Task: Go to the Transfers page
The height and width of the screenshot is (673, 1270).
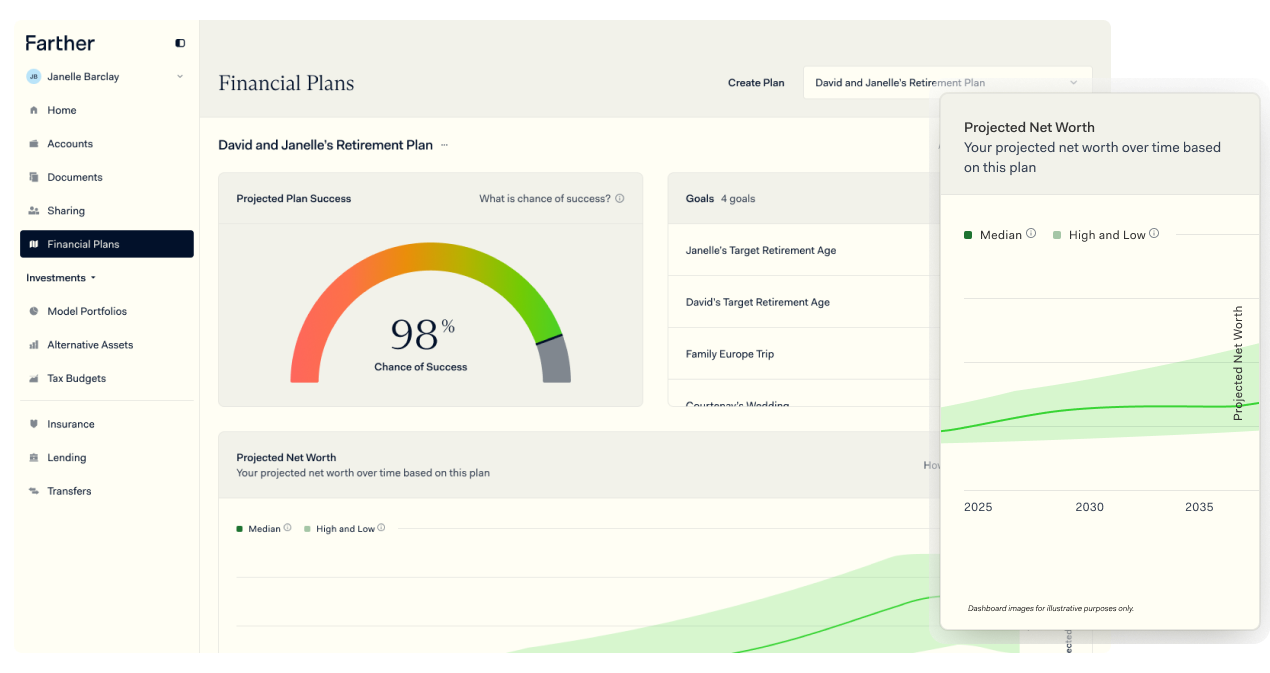Action: point(107,491)
